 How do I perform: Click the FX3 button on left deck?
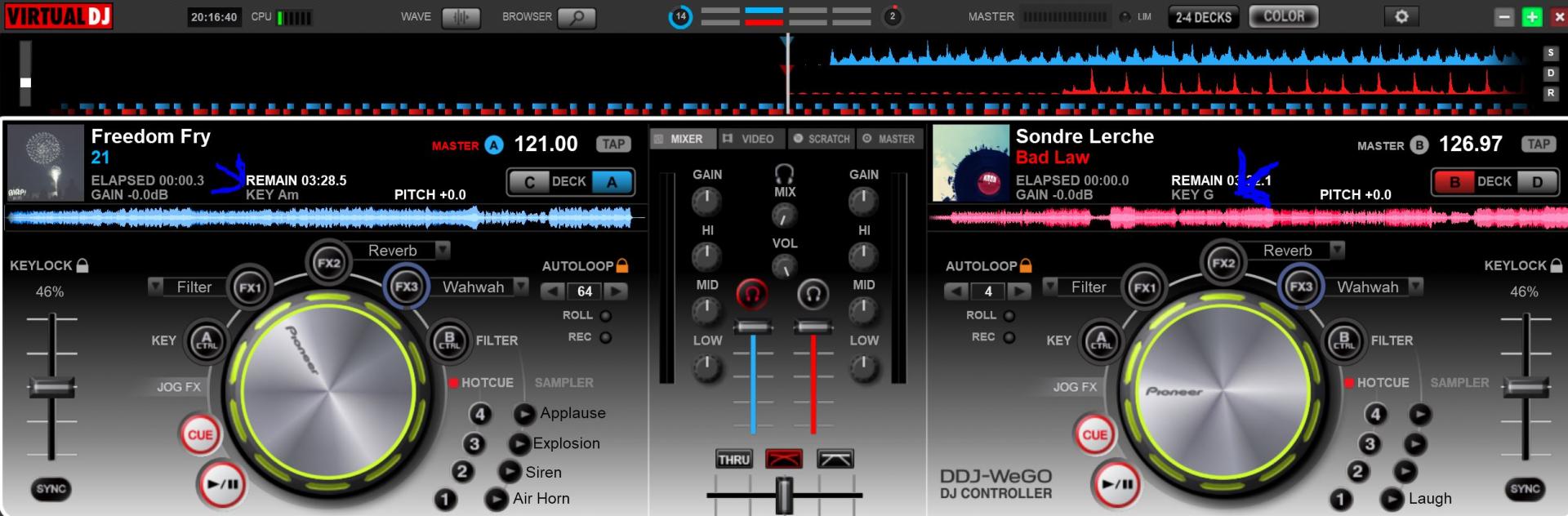pyautogui.click(x=406, y=287)
